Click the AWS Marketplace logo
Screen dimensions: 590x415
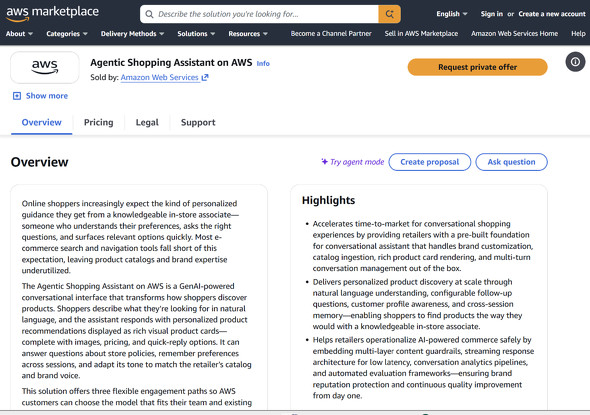[52, 13]
